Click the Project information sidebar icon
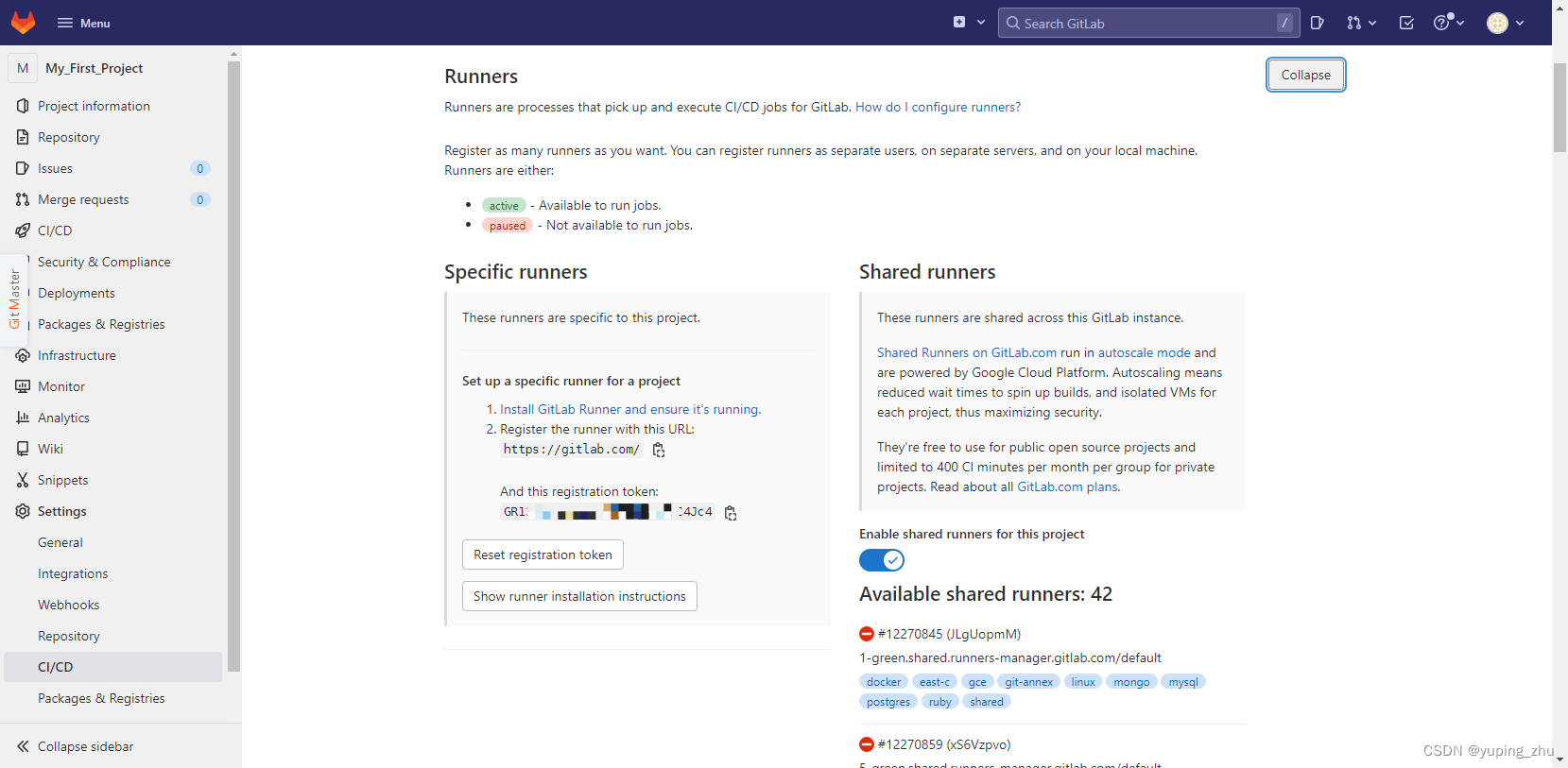Screen dimensions: 1568x768 point(23,106)
